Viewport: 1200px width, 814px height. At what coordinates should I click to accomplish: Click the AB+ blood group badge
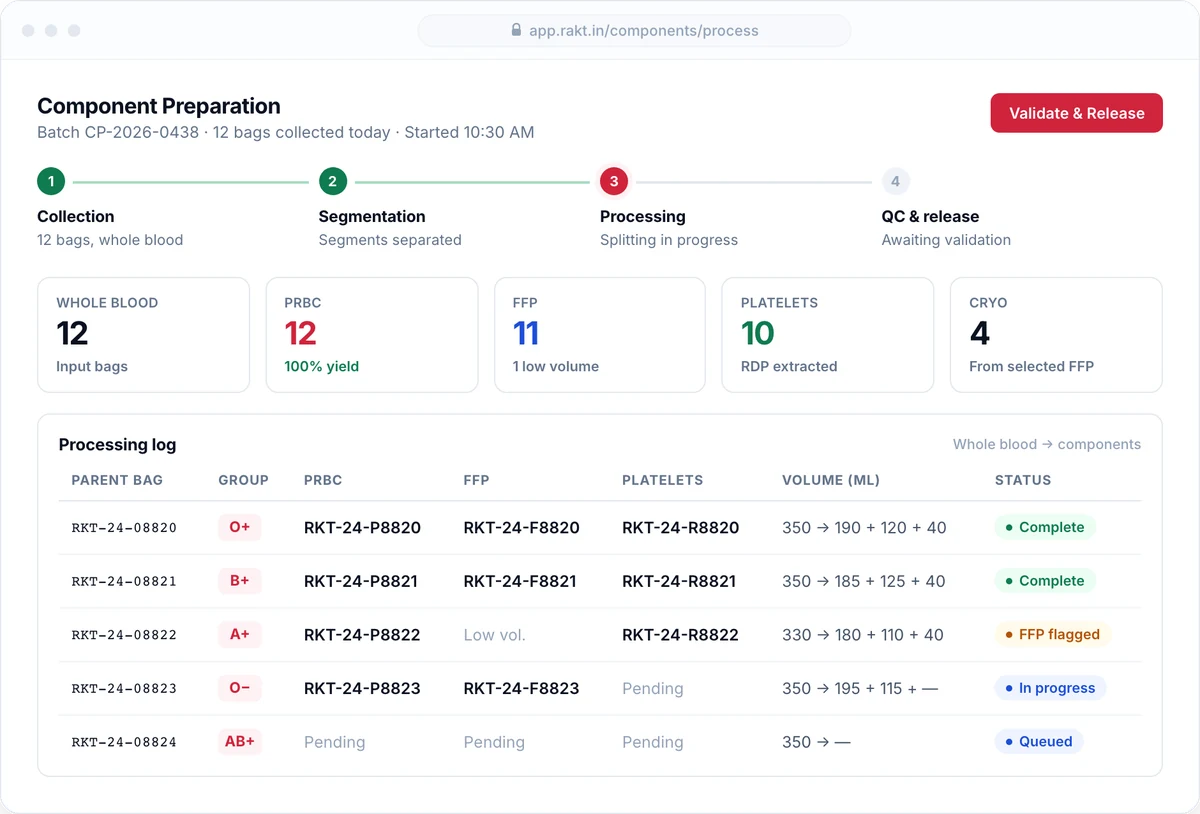point(240,741)
